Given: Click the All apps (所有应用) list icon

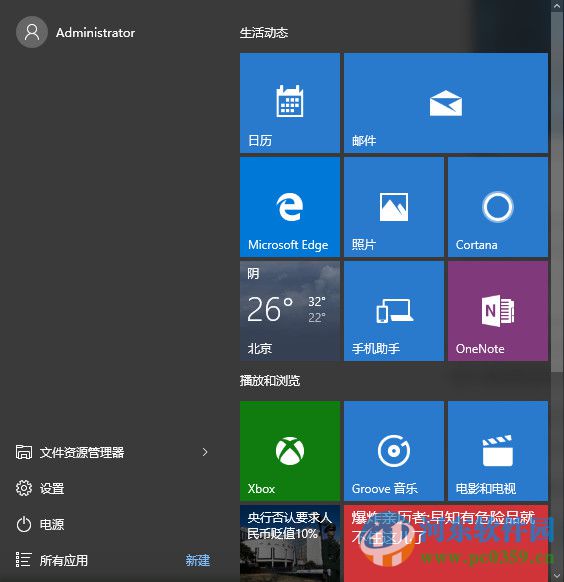Looking at the screenshot, I should click(23, 560).
